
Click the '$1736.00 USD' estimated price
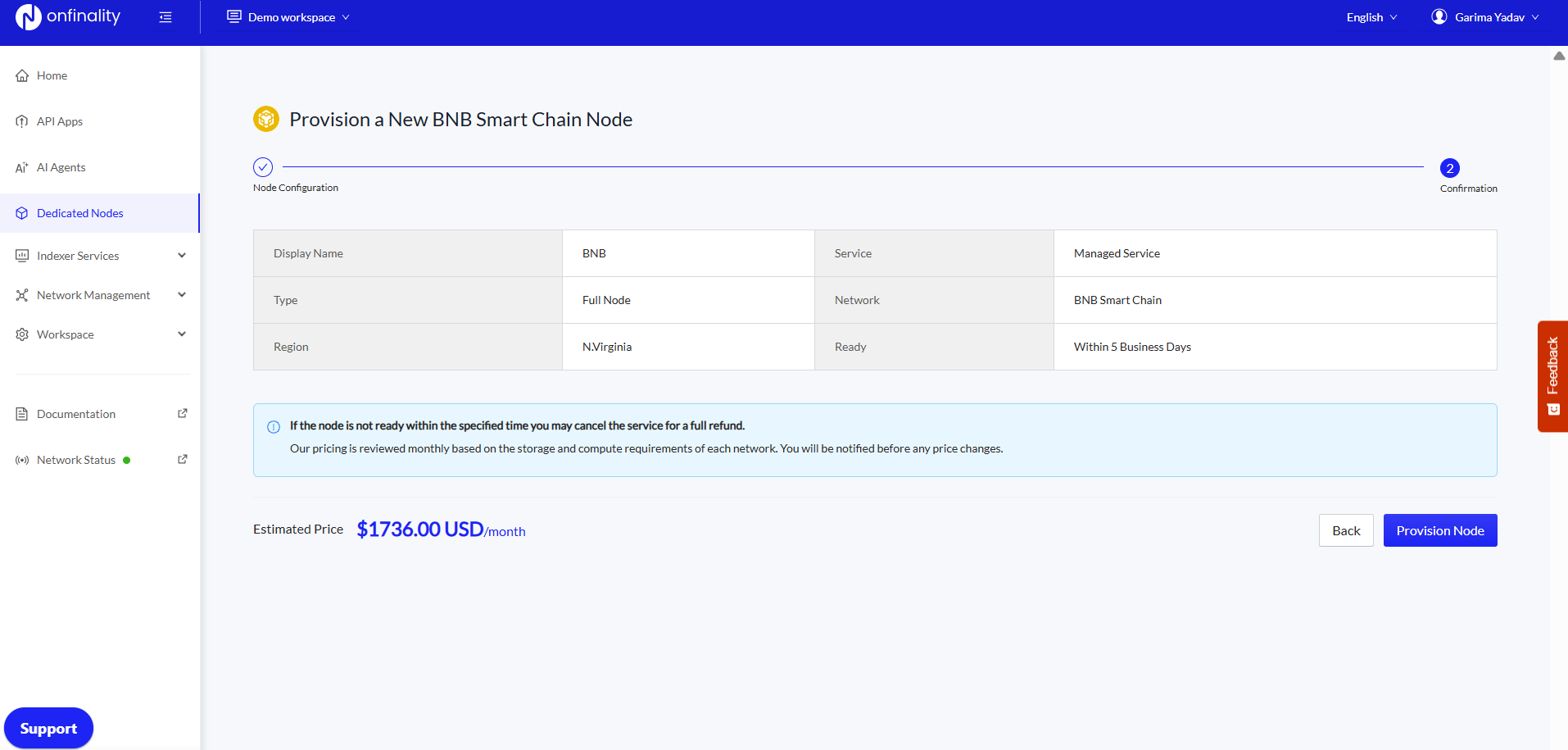pyautogui.click(x=420, y=530)
